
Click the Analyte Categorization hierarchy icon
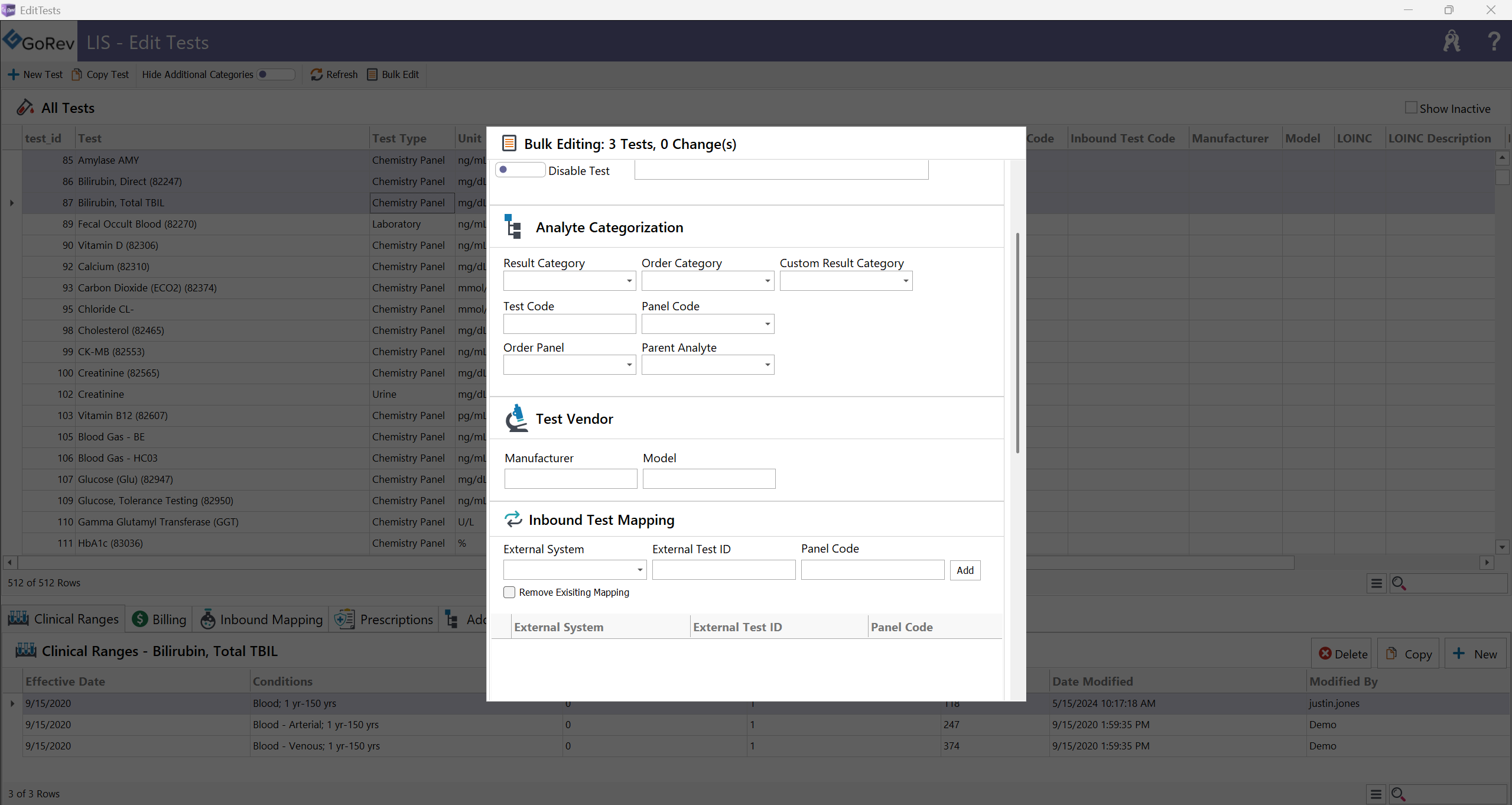pyautogui.click(x=513, y=227)
